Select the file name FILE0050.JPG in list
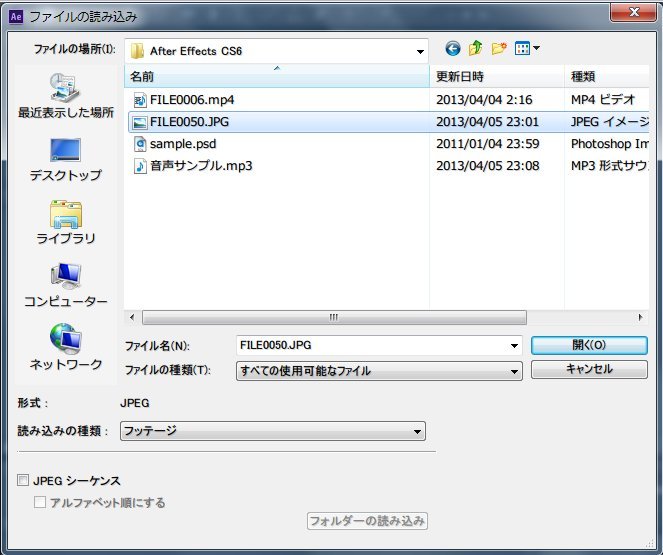Viewport: 663px width, 555px height. (x=189, y=122)
